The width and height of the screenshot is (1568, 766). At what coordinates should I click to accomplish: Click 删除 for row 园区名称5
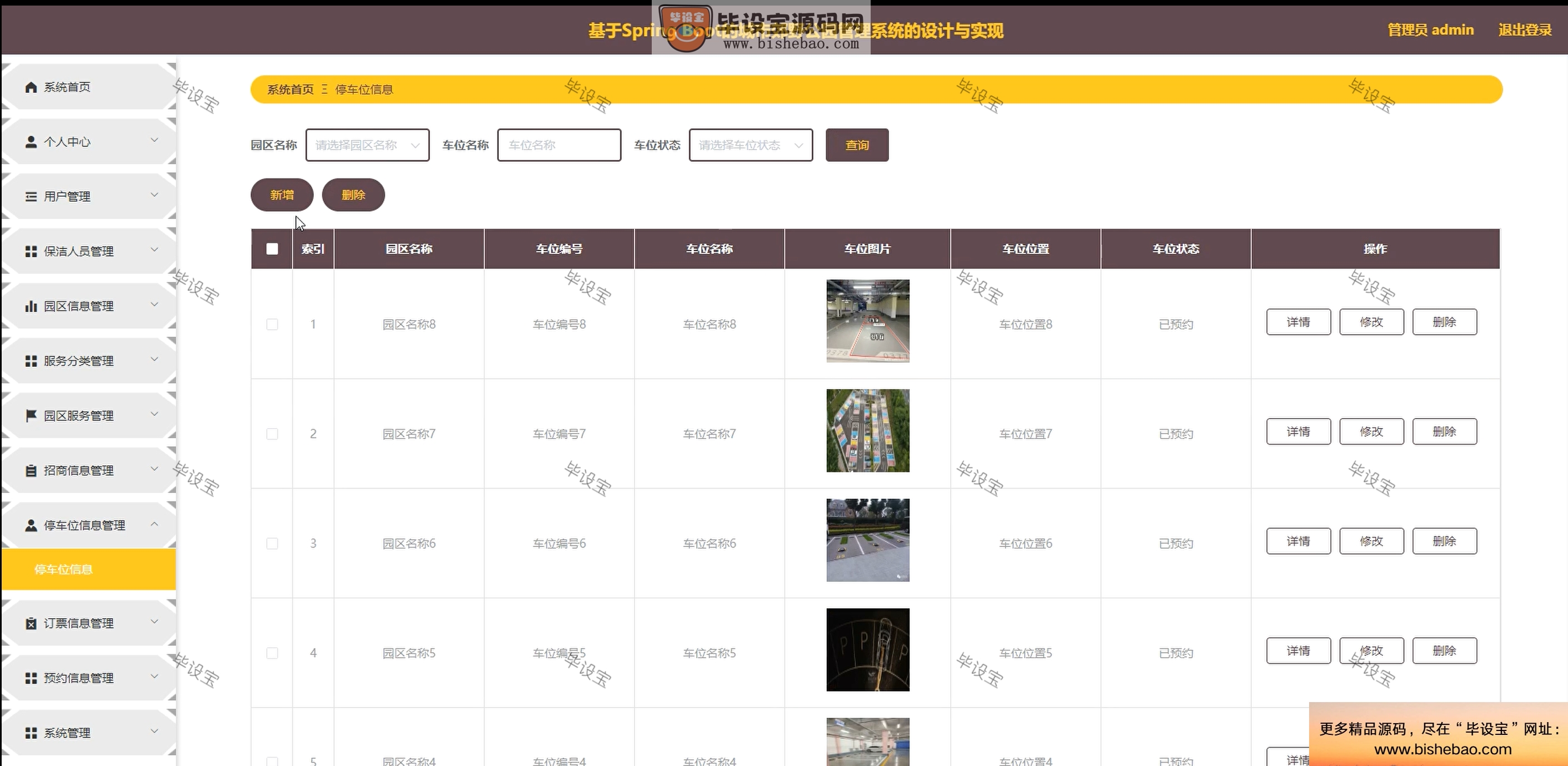coord(1445,651)
